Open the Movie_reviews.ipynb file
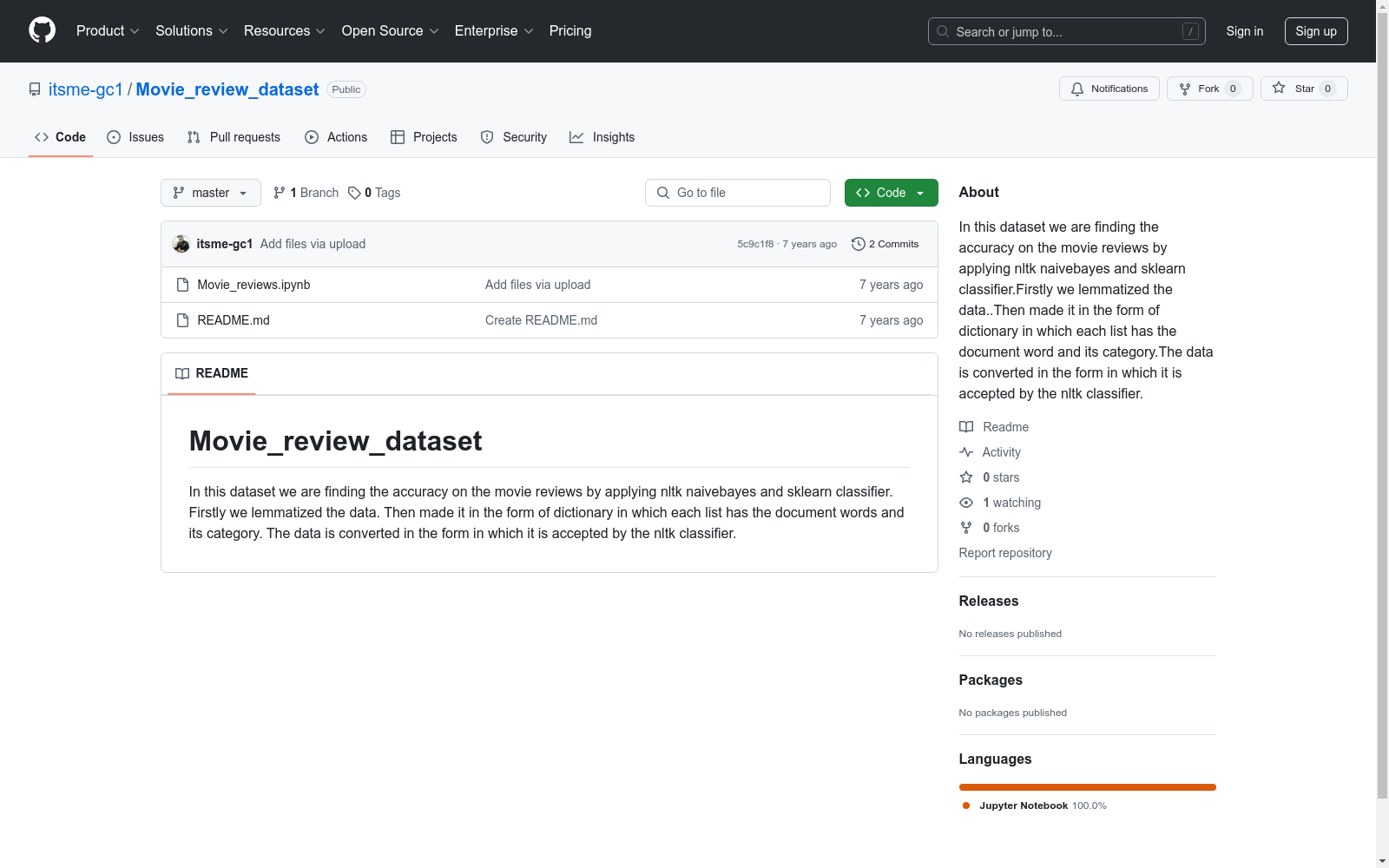This screenshot has width=1389, height=868. click(x=253, y=285)
